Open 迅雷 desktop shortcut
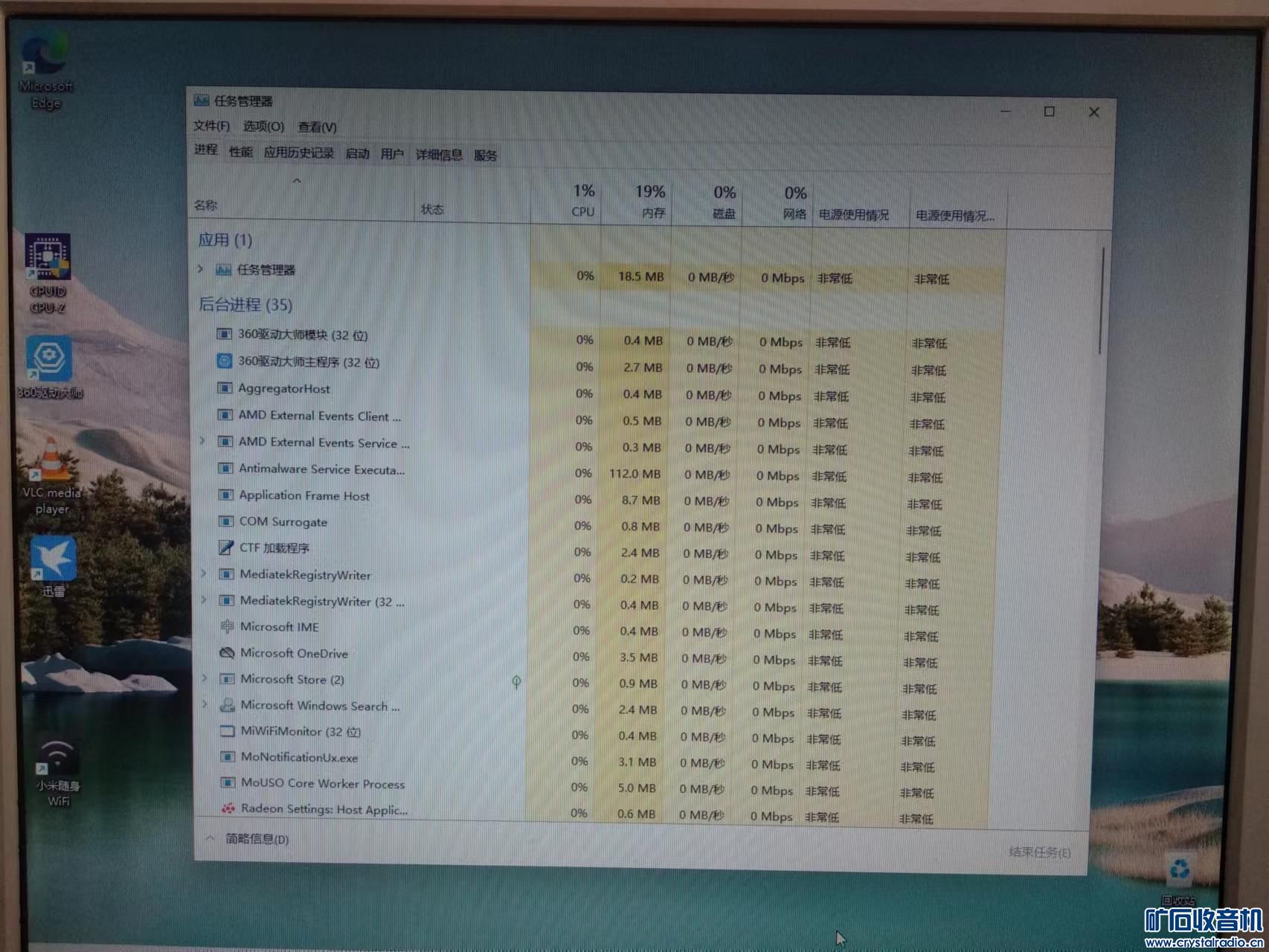 pyautogui.click(x=53, y=567)
